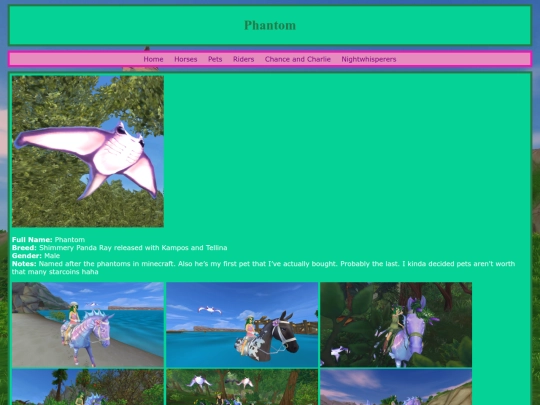
Task: Open the black horse swimming in water thumbnail
Action: point(242,325)
